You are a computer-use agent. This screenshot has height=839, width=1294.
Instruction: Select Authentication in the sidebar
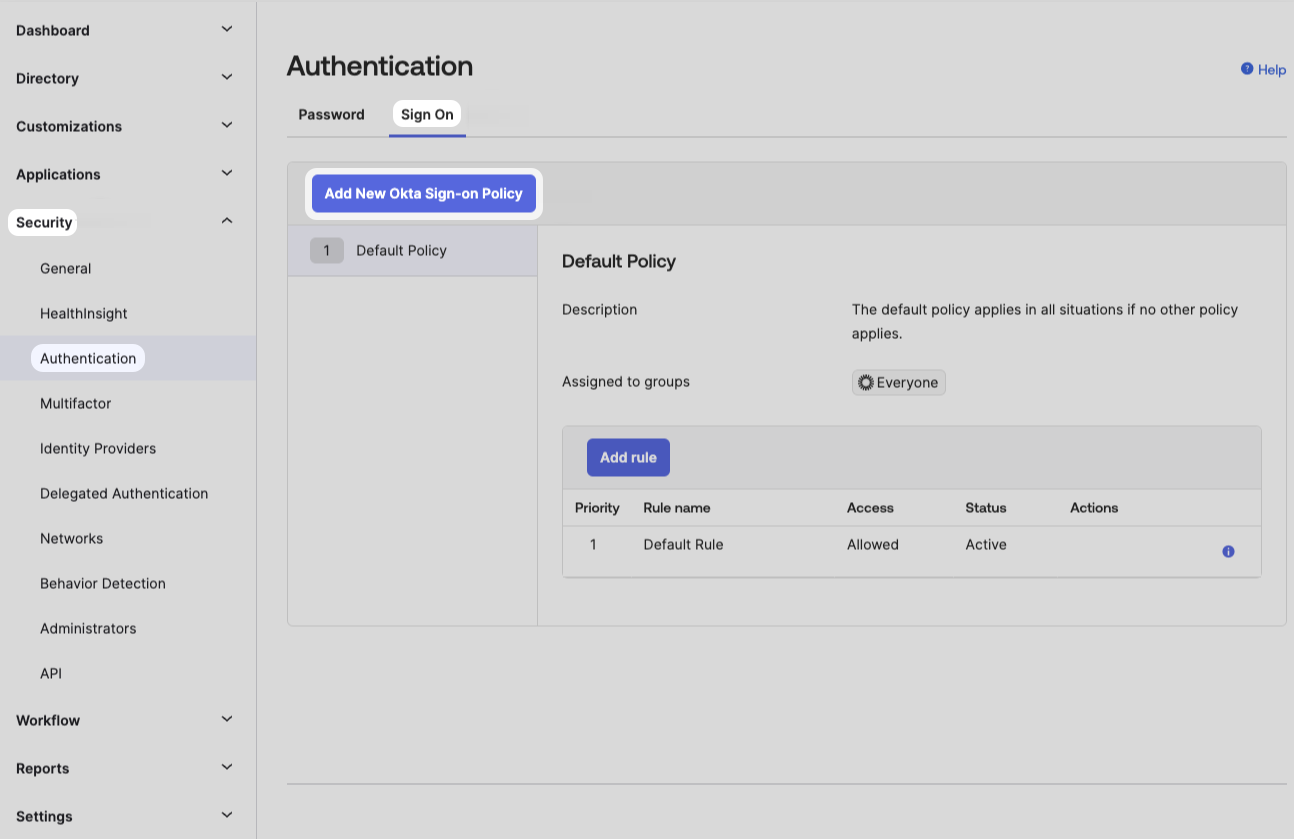pos(88,358)
